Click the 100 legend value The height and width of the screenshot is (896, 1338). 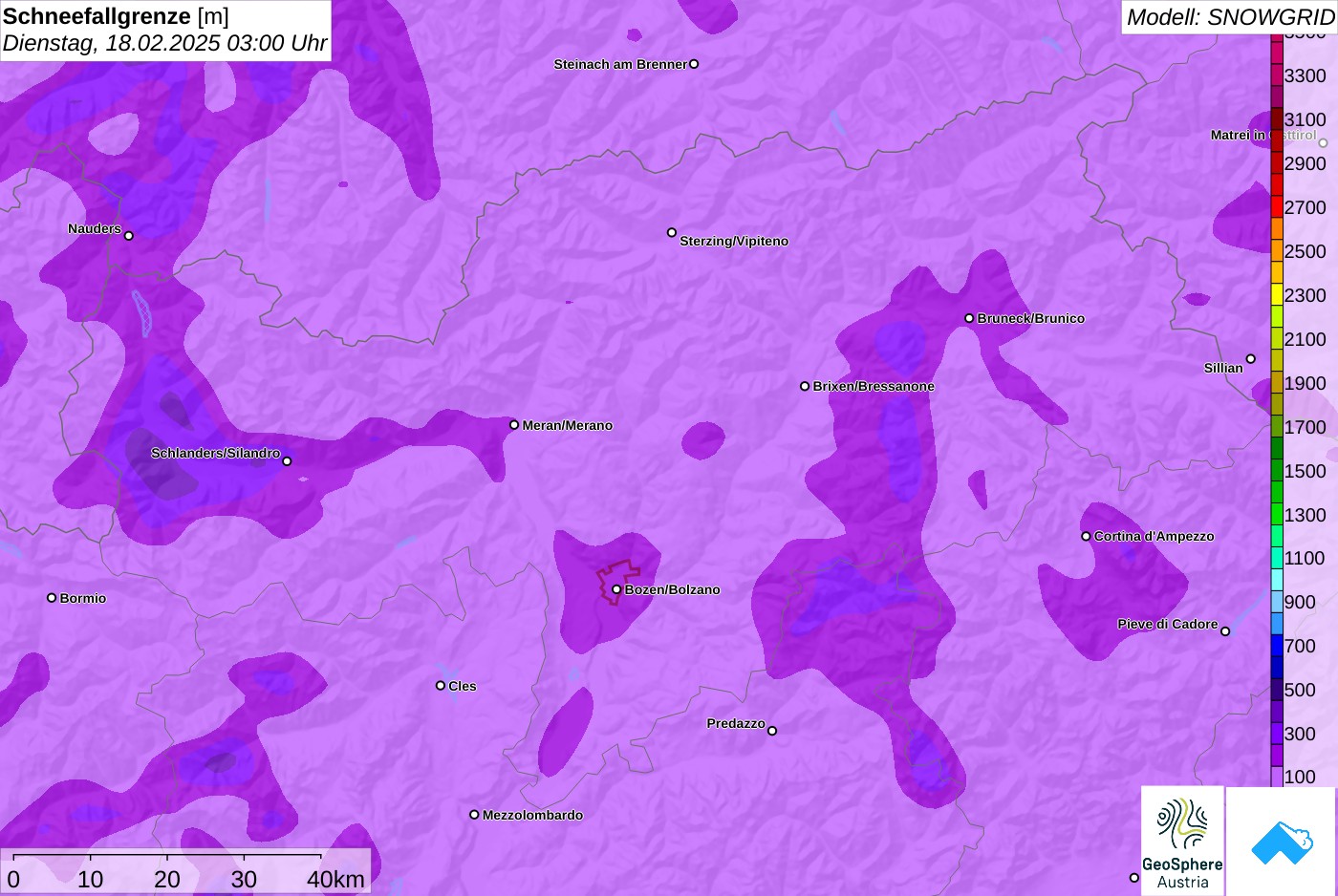point(1300,777)
